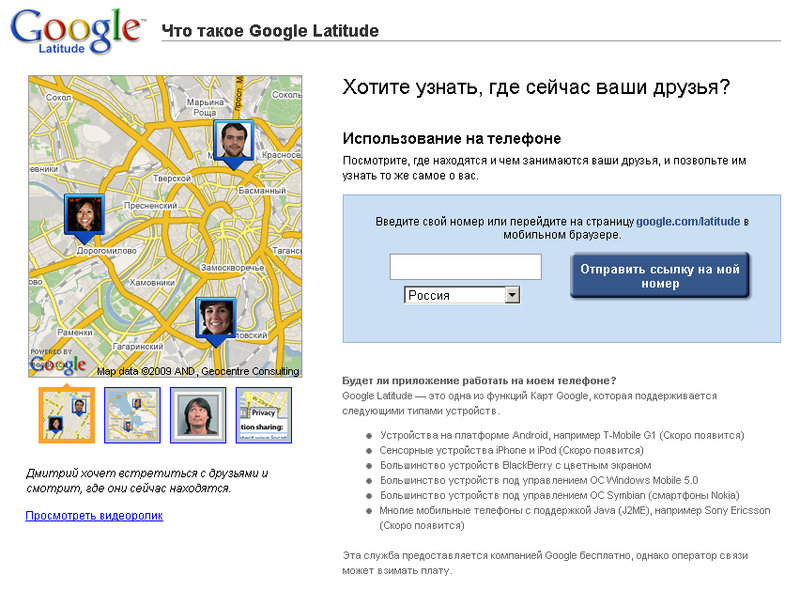Screen dimensions: 800x590
Task: Click the Java J2ME Sony Ericsson list item
Action: point(574,518)
